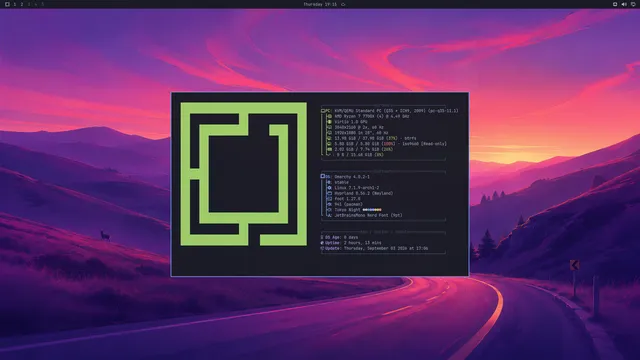Viewport: 640px width, 360px height.
Task: Click the rightmost tray icon in the top bar
Action: (x=633, y=4)
